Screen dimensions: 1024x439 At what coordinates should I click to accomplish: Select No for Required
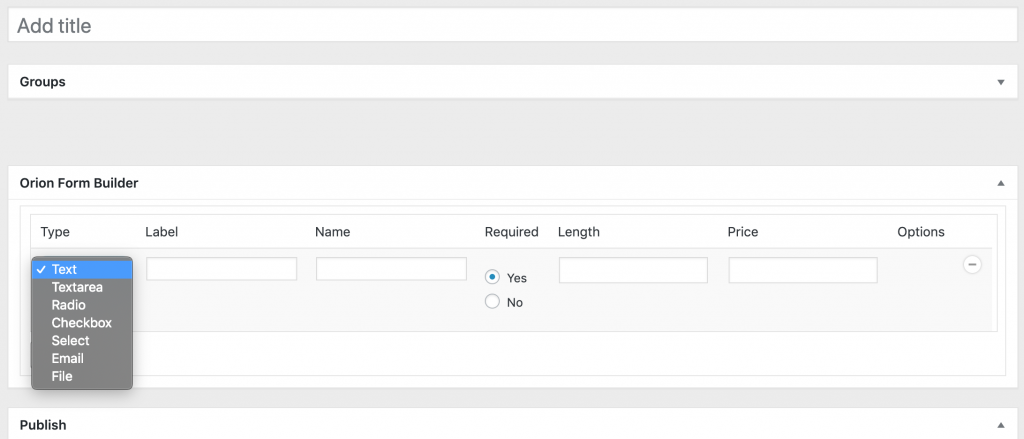coord(492,302)
